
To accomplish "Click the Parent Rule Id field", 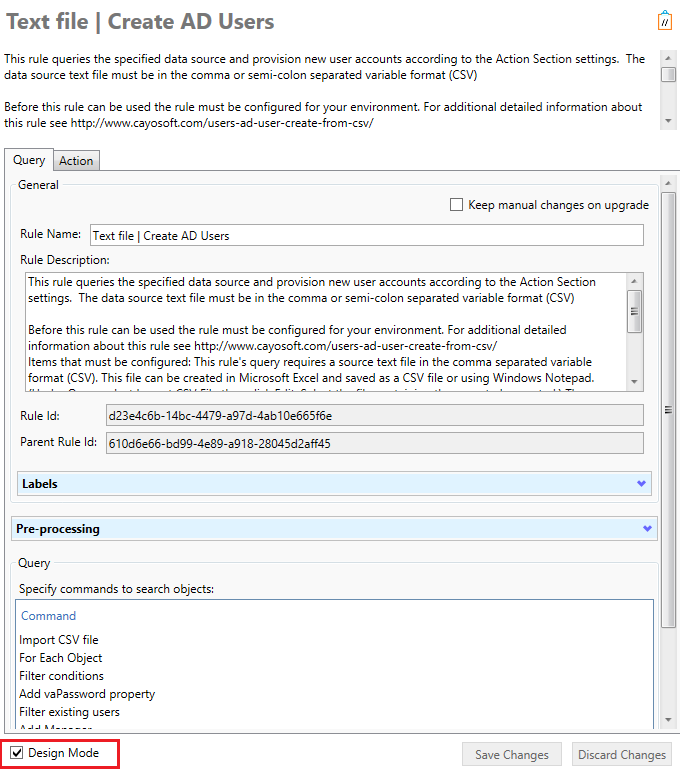I will click(375, 443).
